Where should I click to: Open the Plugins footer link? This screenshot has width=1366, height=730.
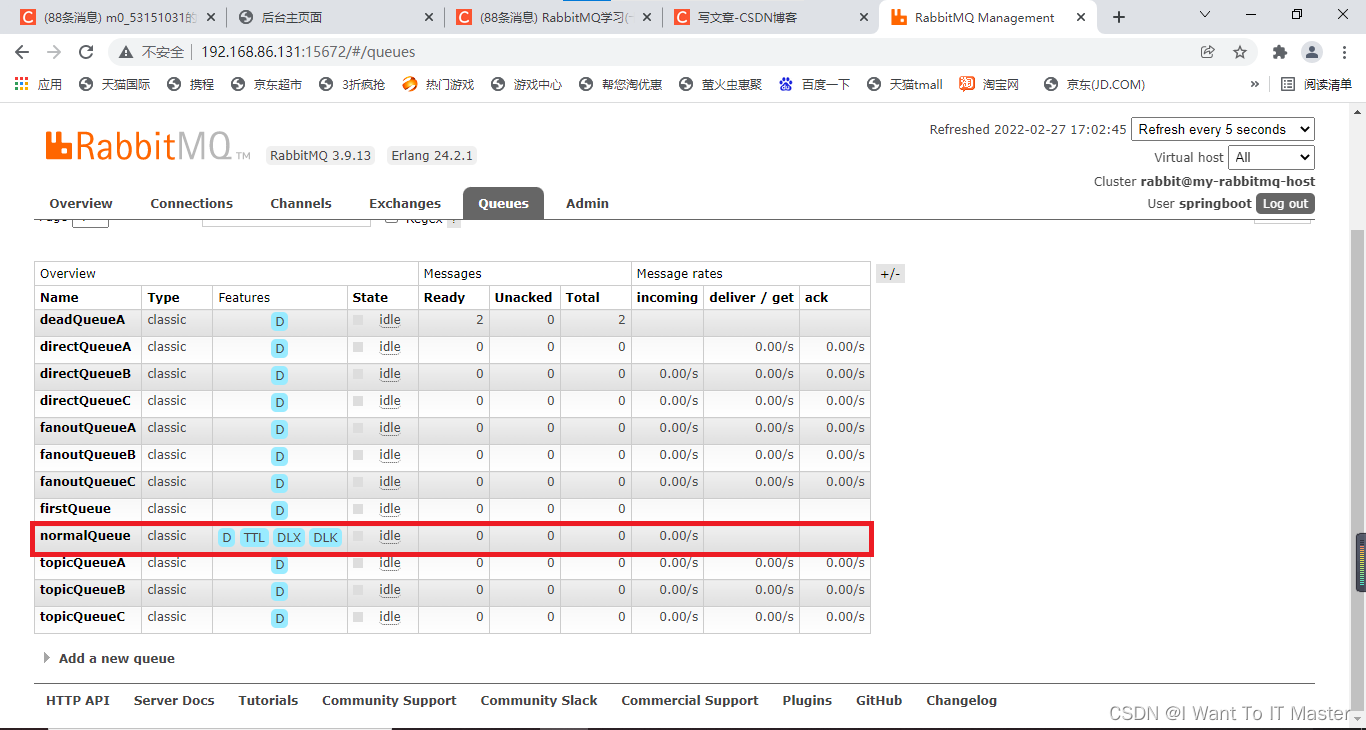(807, 700)
